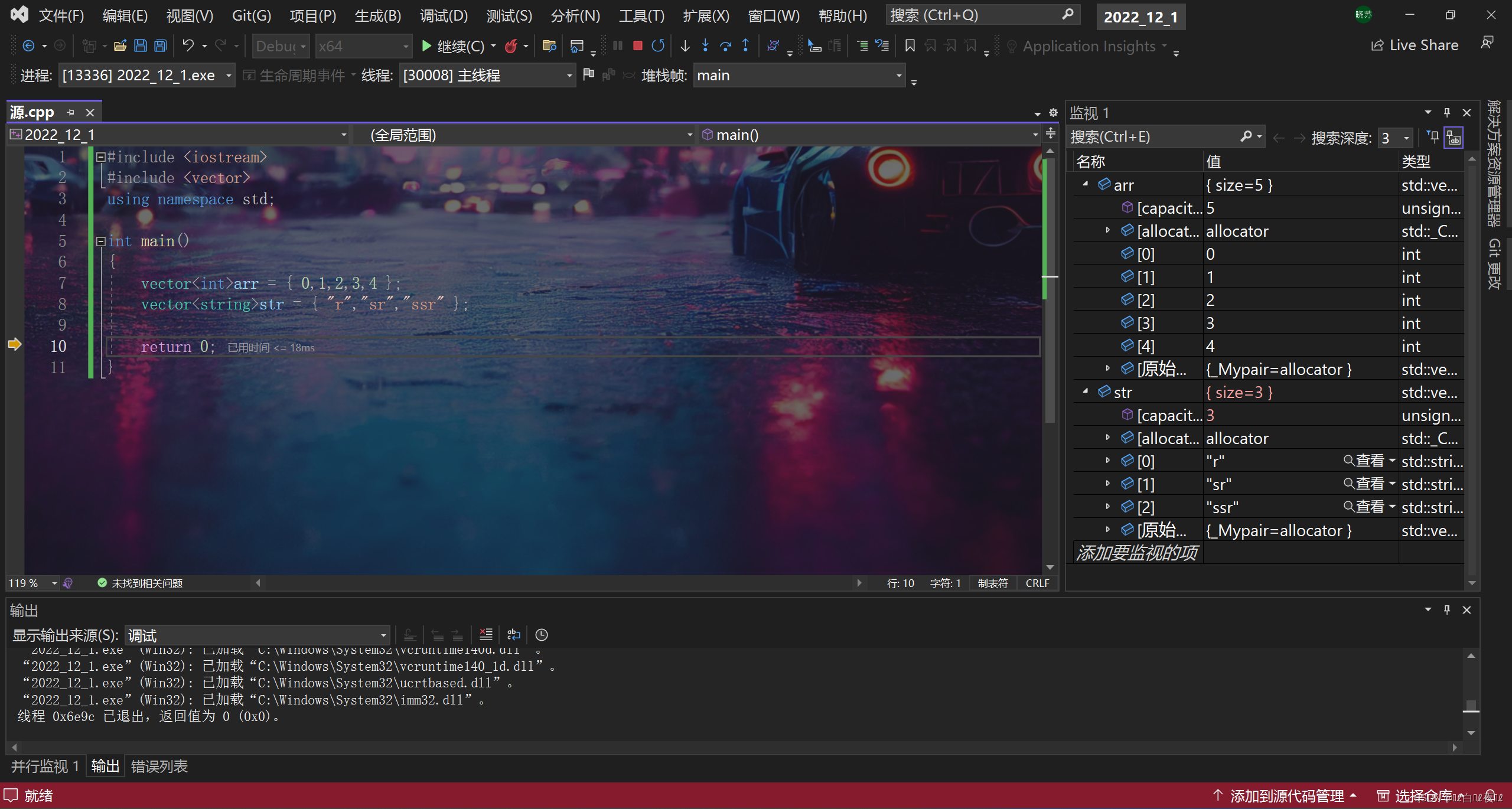Collapse the str variable in the watch list
Screen dimensions: 1512x809
(1086, 392)
